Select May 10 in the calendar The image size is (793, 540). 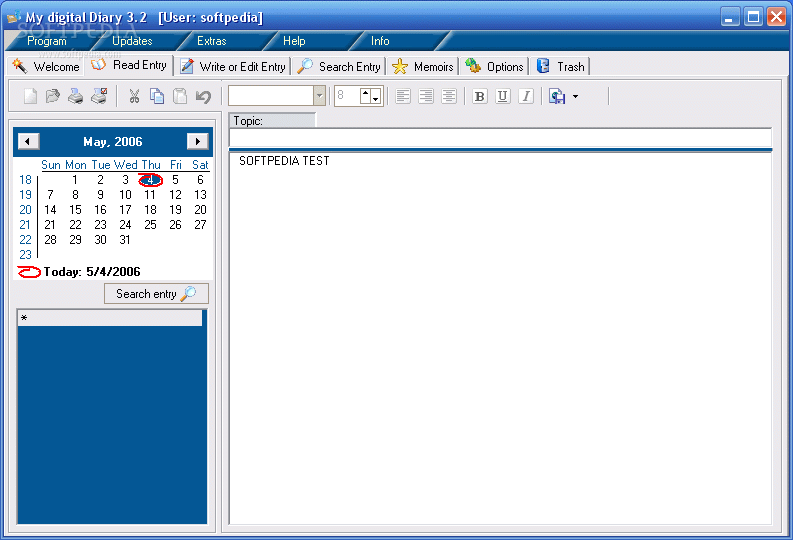coord(125,195)
